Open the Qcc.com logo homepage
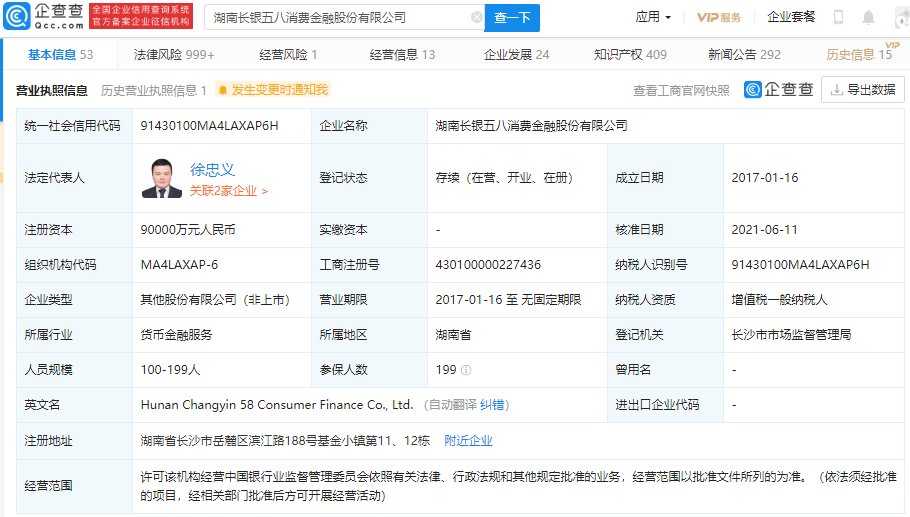 pyautogui.click(x=44, y=16)
